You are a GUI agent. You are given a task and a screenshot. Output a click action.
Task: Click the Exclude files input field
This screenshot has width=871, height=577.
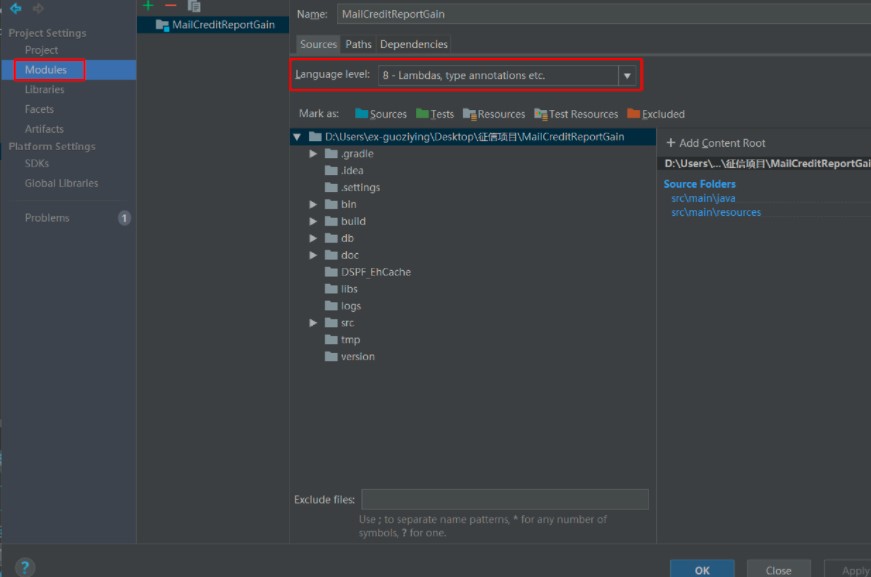(504, 499)
